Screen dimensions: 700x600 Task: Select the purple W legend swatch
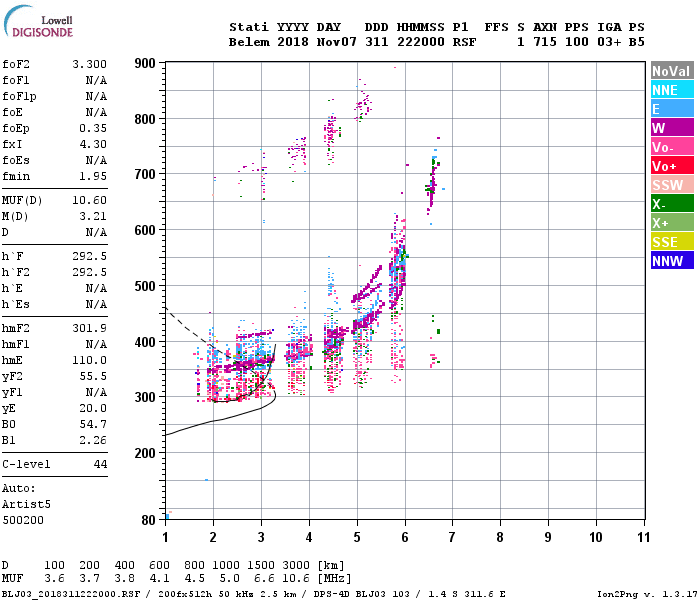click(672, 128)
